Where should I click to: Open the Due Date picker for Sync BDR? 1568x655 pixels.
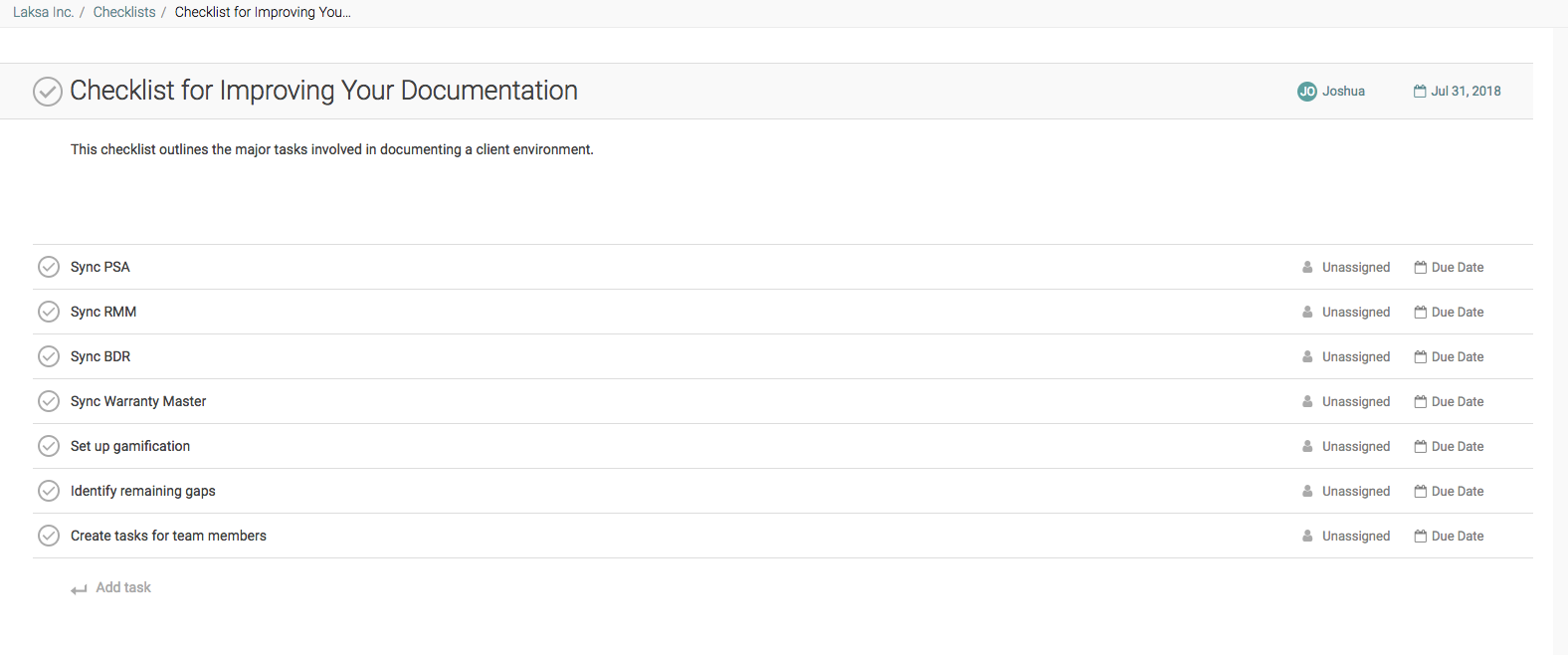pyautogui.click(x=1457, y=356)
